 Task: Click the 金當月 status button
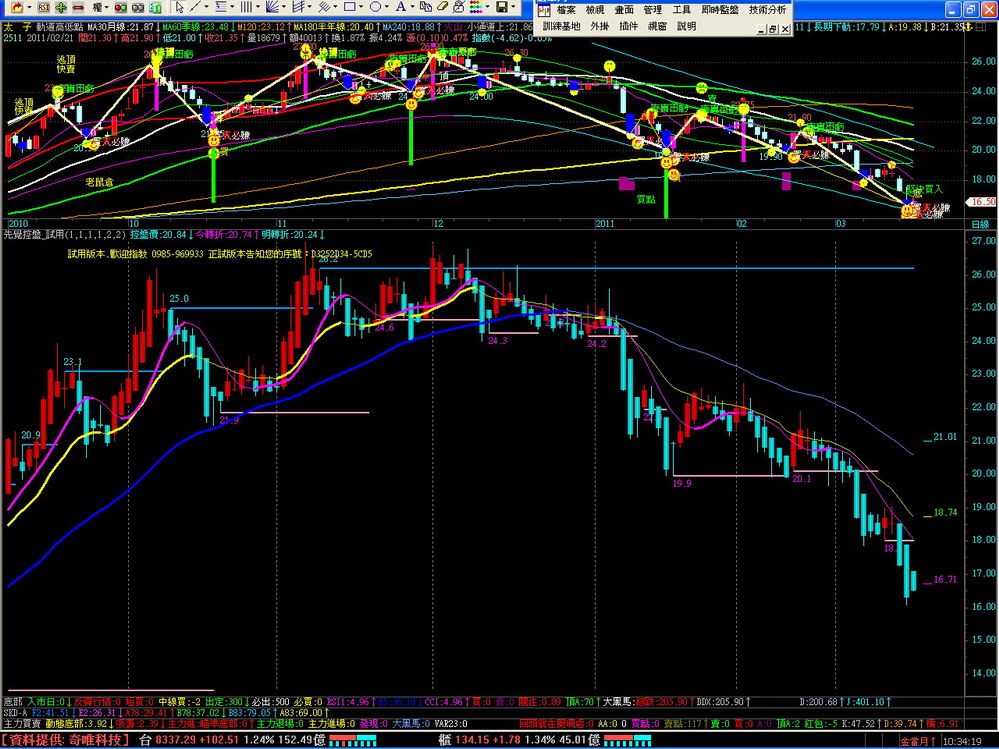[x=916, y=741]
